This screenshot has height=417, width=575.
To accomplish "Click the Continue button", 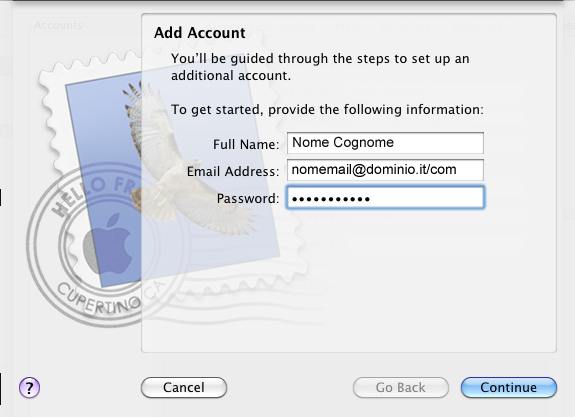I will 509,387.
